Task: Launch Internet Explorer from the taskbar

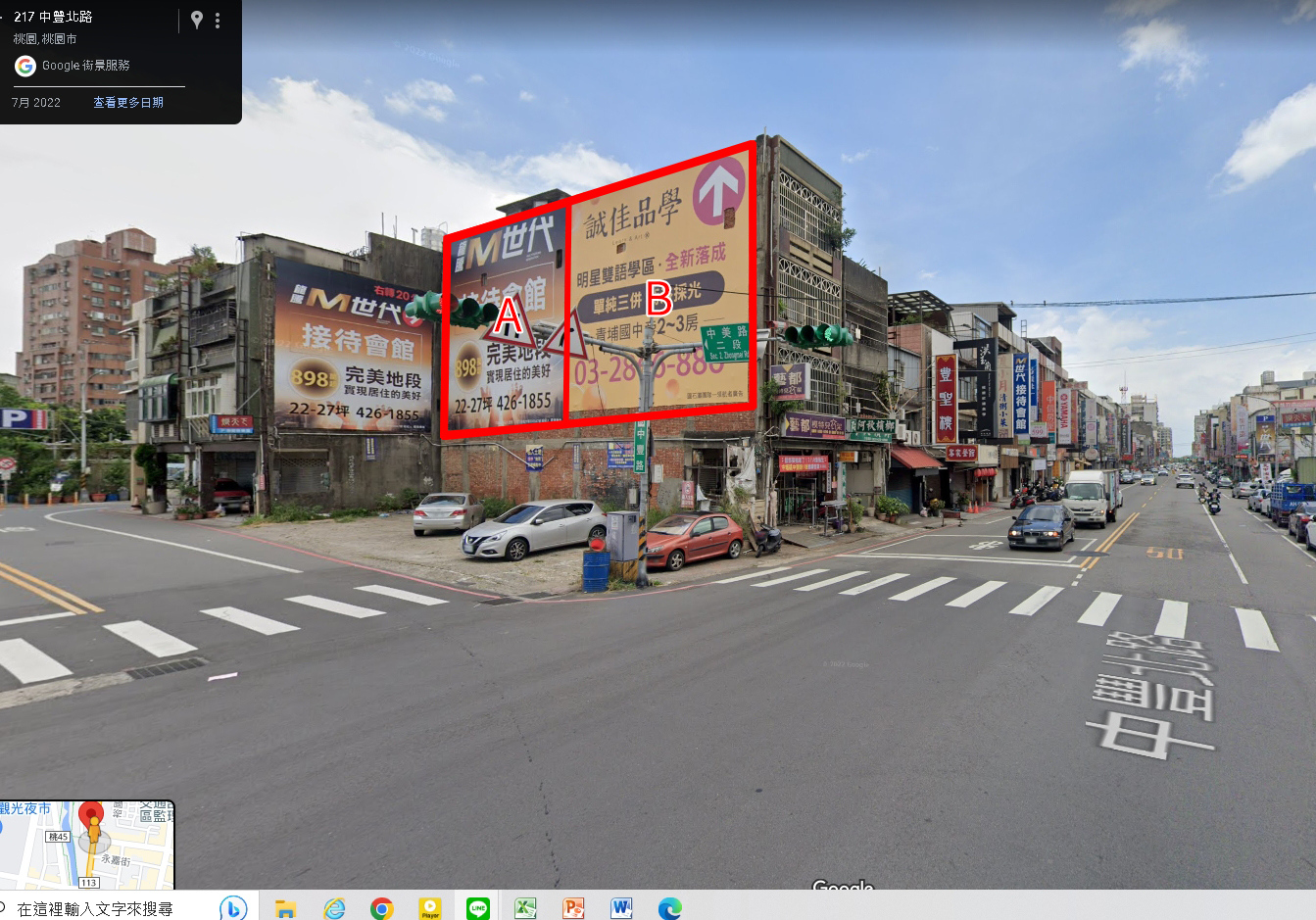Action: click(x=334, y=908)
